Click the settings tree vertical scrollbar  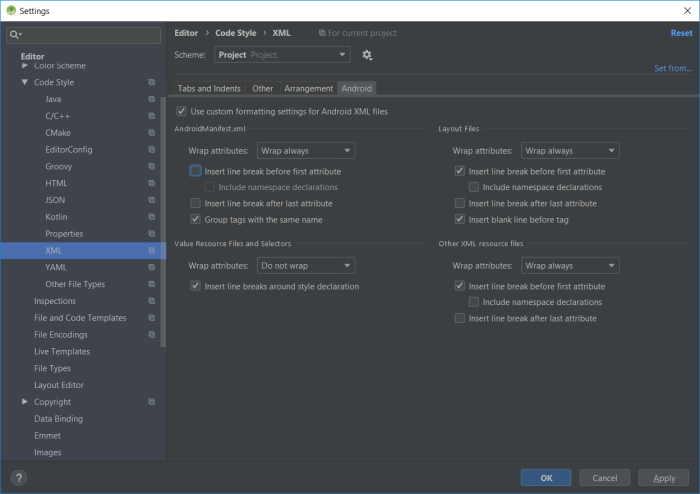point(163,221)
